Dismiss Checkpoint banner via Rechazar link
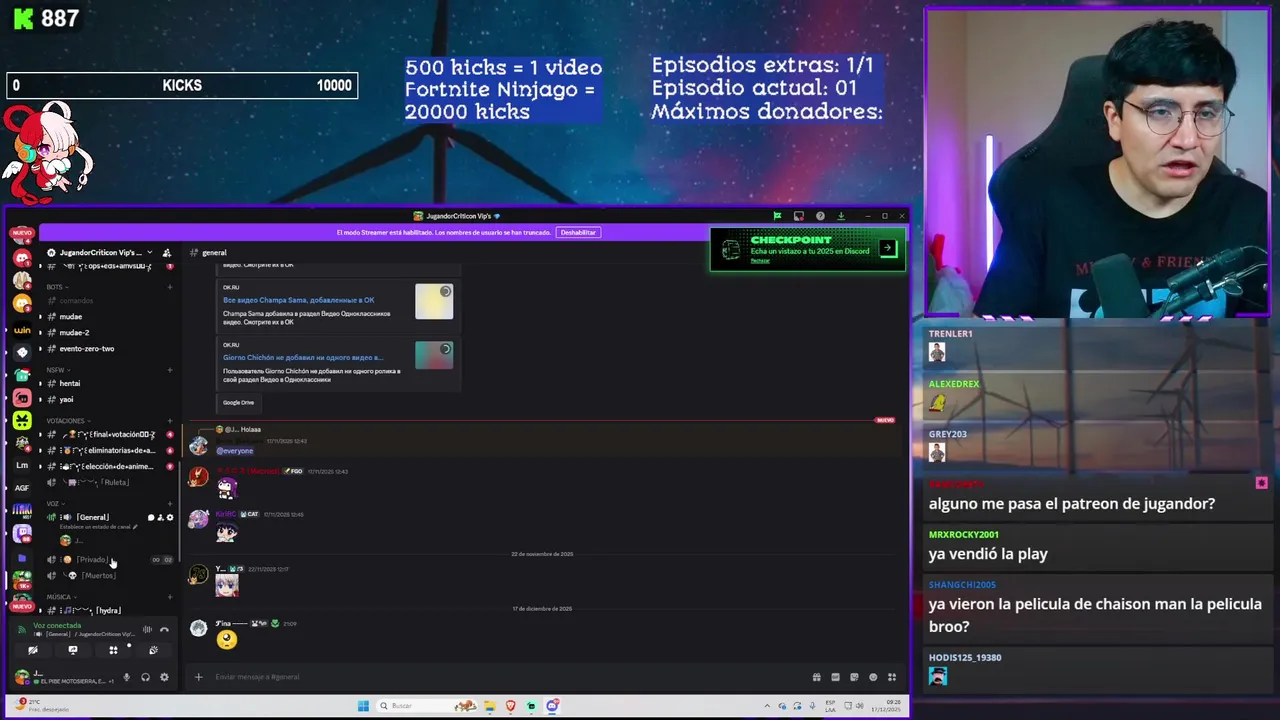This screenshot has width=1280, height=720. (760, 261)
